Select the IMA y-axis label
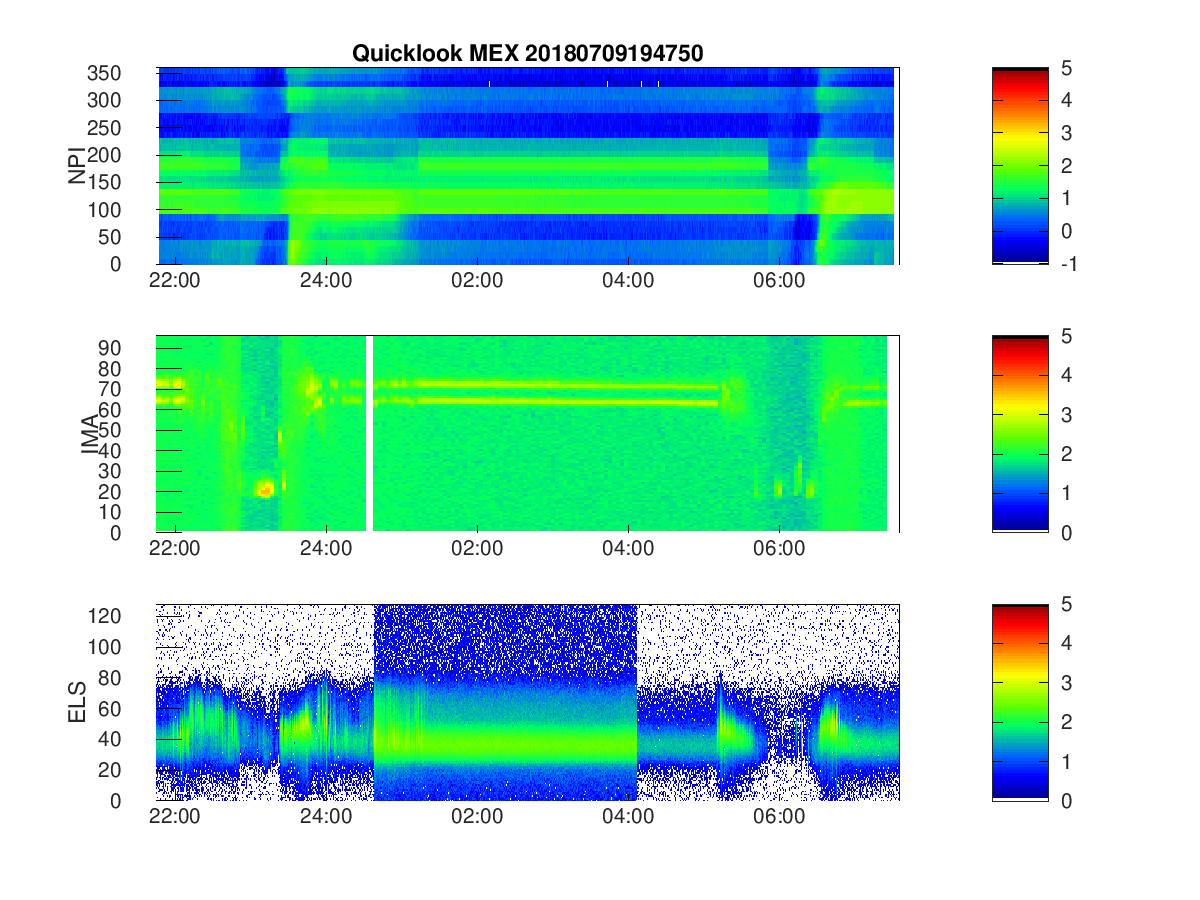Screen dimensions: 1200x900 91,435
